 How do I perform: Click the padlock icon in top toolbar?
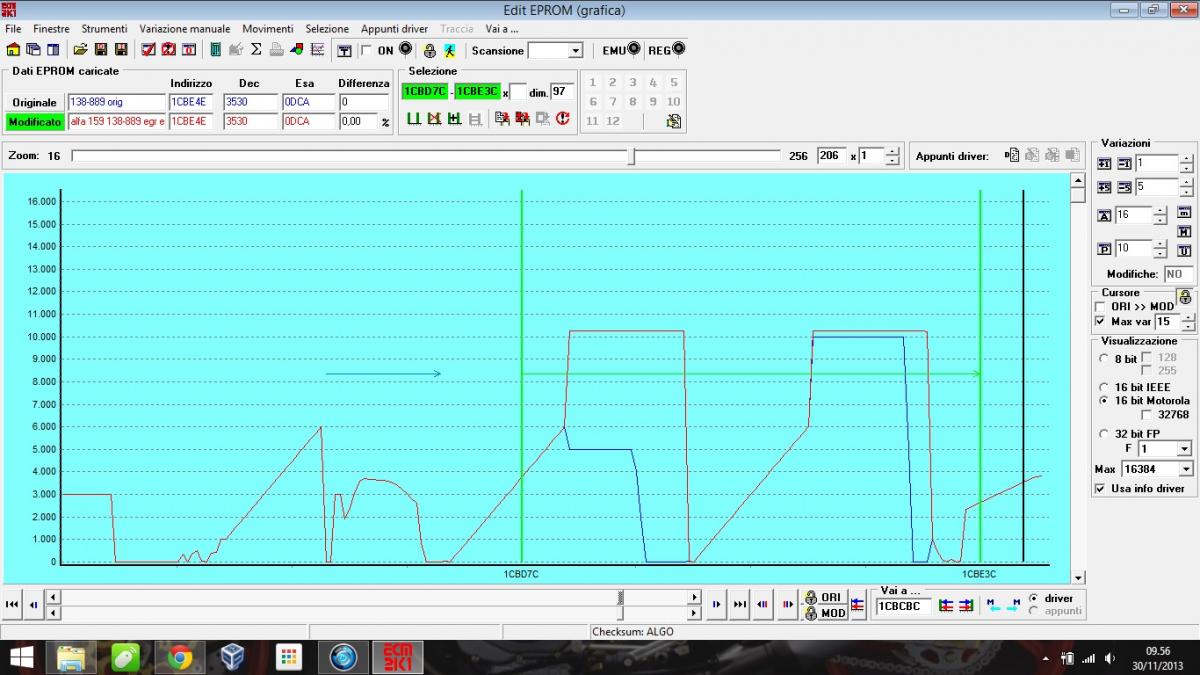pyautogui.click(x=430, y=50)
